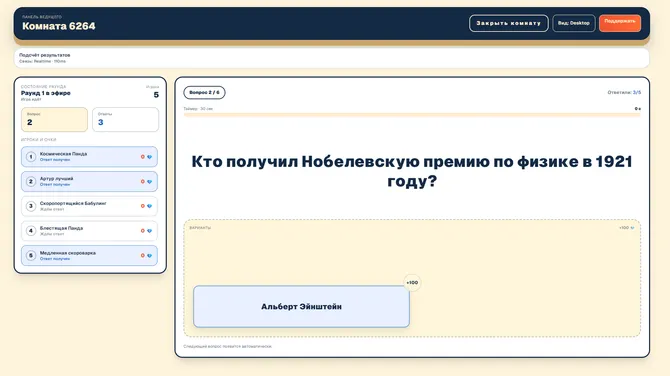Image resolution: width=670 pixels, height=376 pixels.
Task: Click the "Следующий вопрос появится автоматически" note
Action: (228, 347)
